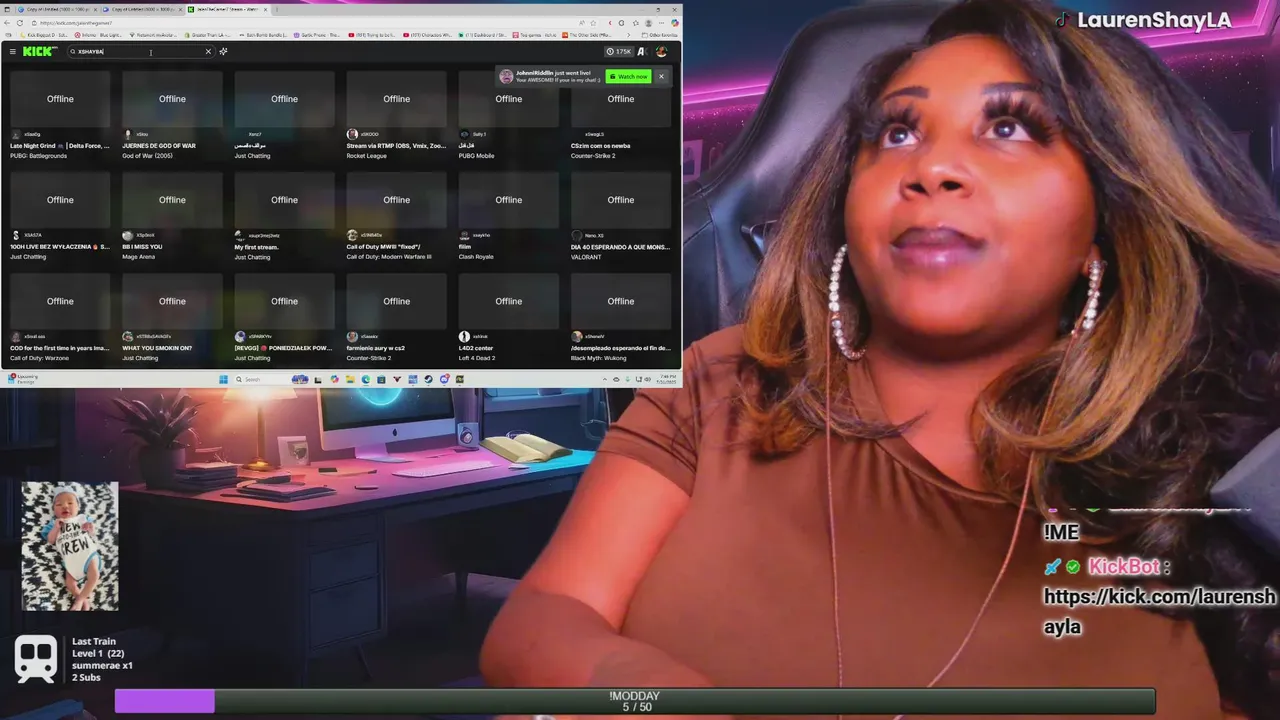Open the channel avatar beside Stream via RTMP
Viewport: 1280px width, 720px height.
coord(352,134)
